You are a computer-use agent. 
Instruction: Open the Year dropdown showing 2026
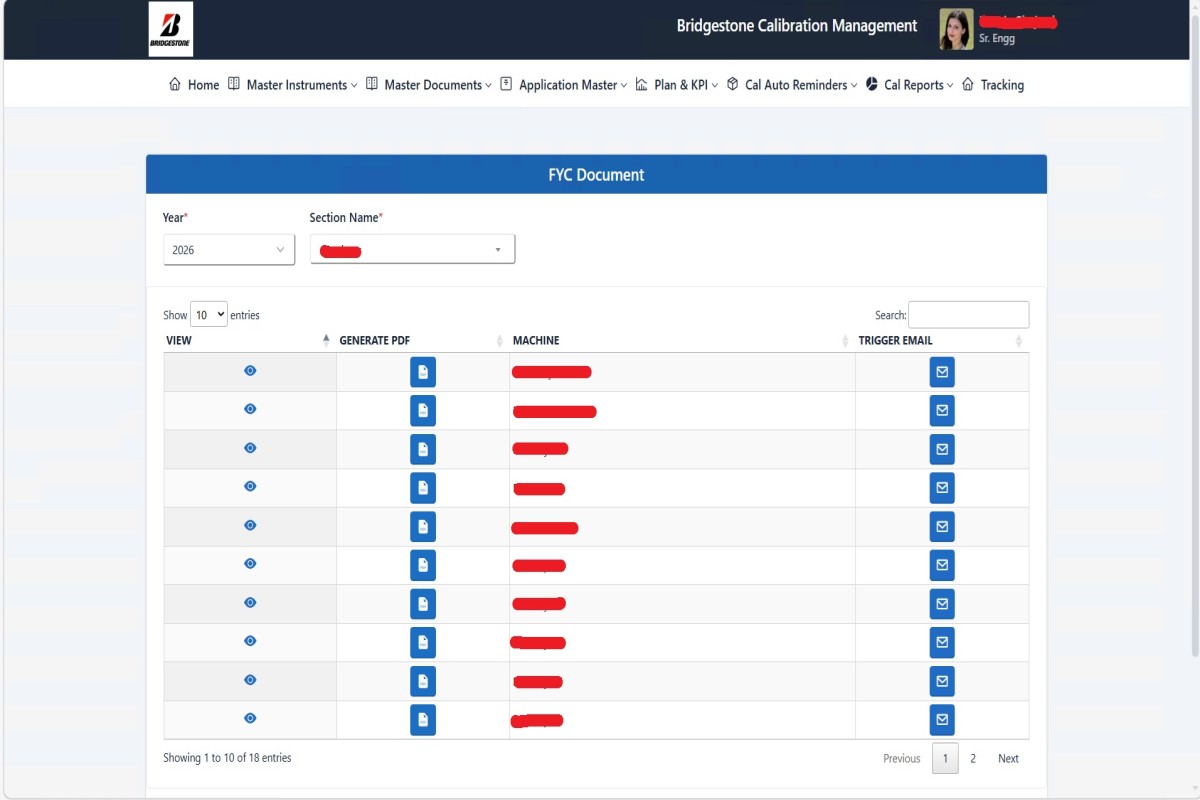(x=228, y=250)
